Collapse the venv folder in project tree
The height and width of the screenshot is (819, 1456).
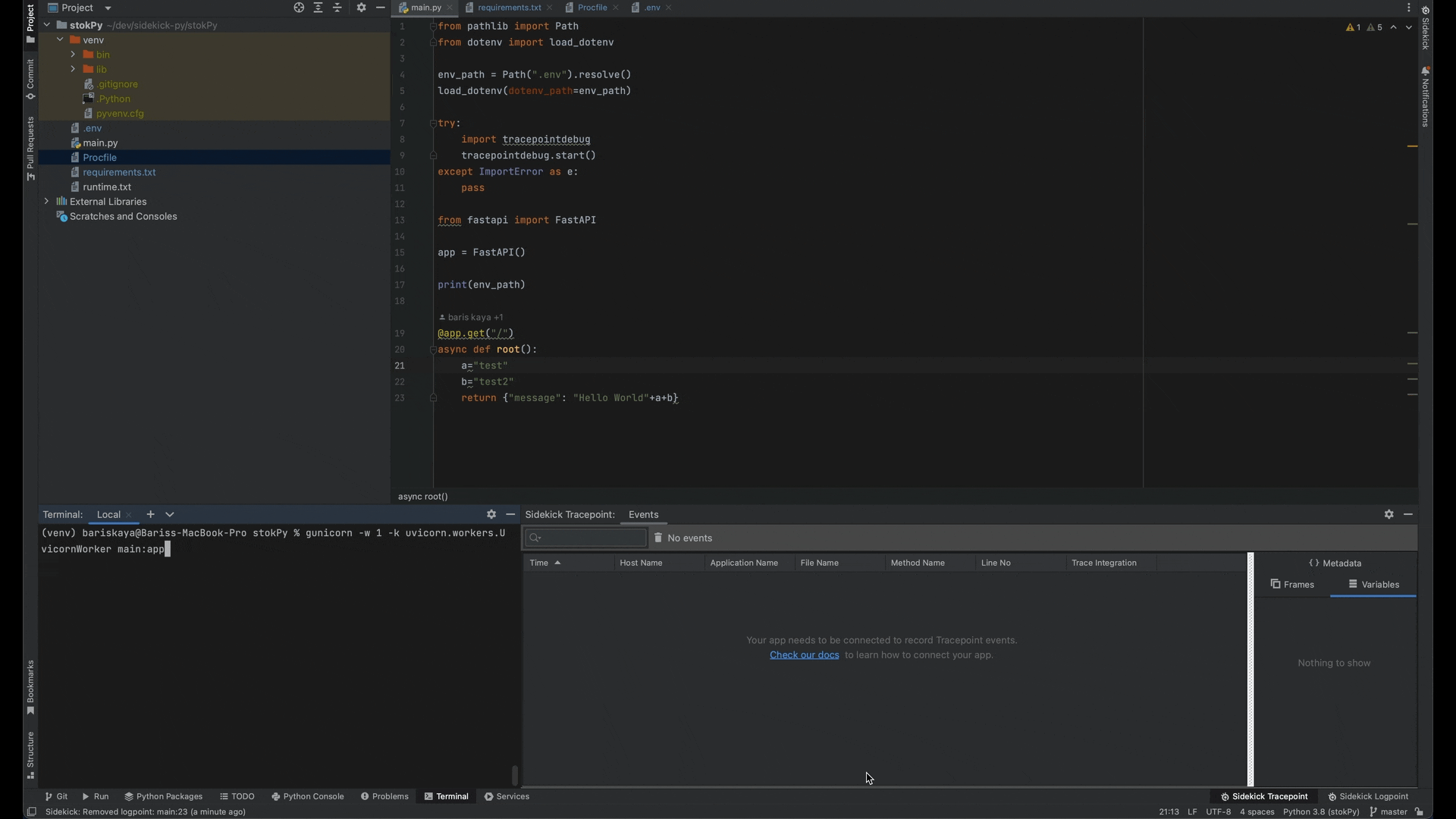60,40
